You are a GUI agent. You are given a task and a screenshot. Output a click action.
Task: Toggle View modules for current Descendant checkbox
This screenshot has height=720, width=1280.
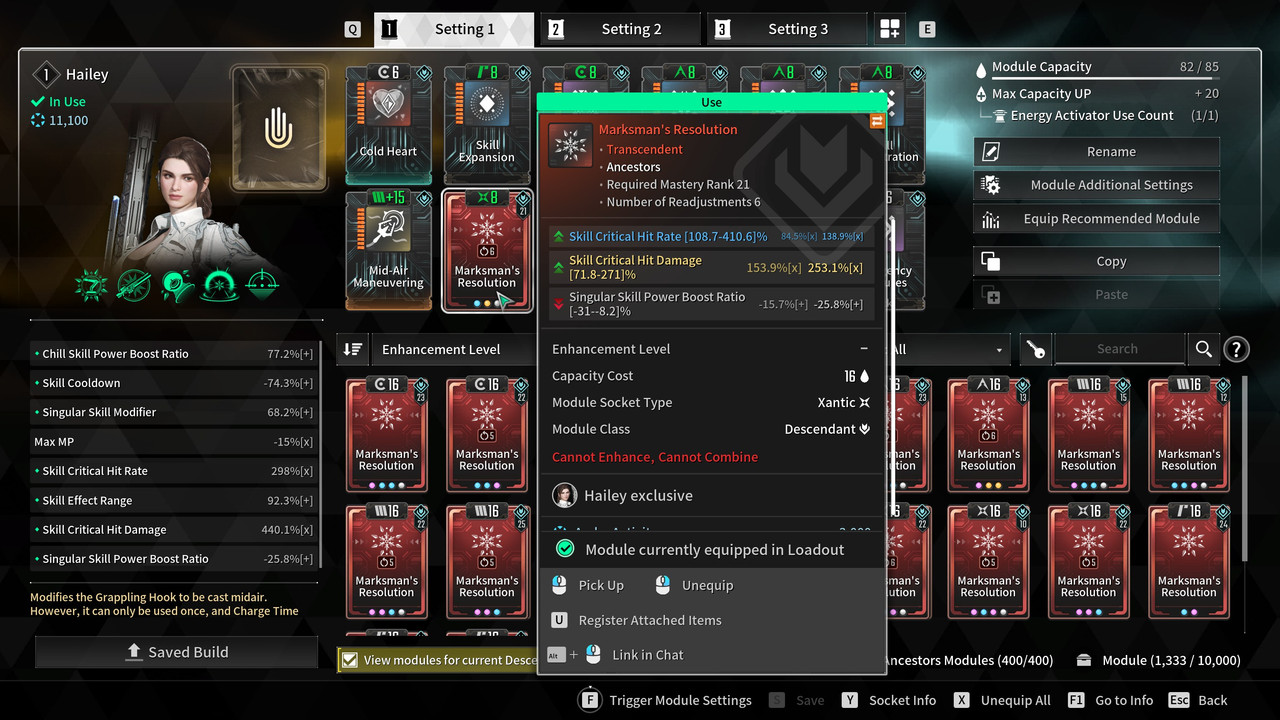tap(349, 660)
